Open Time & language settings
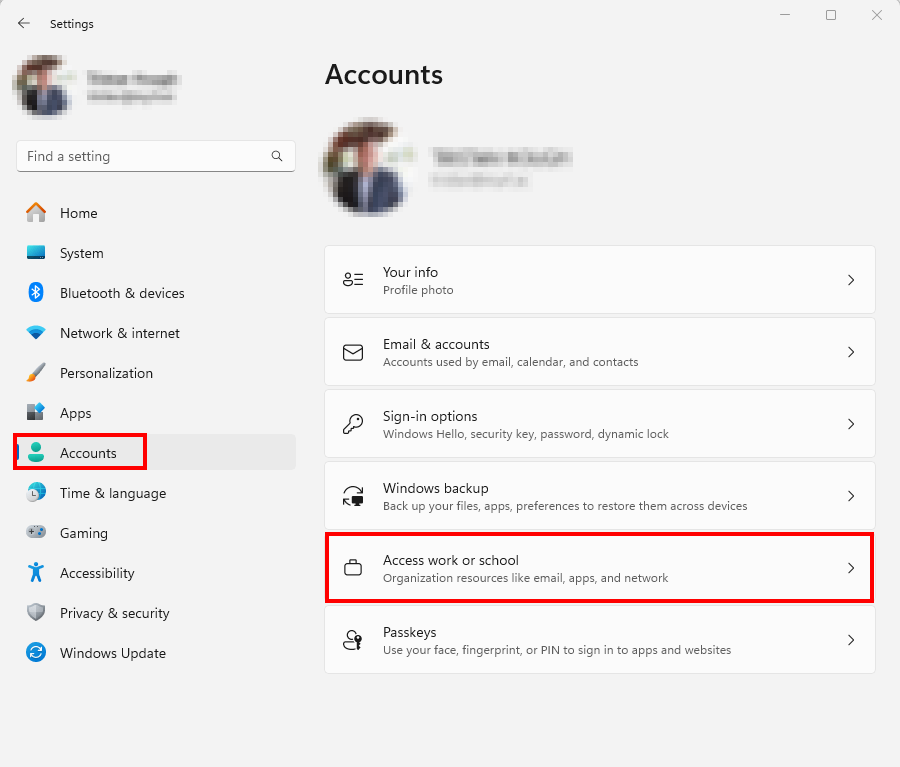900x767 pixels. 156,493
